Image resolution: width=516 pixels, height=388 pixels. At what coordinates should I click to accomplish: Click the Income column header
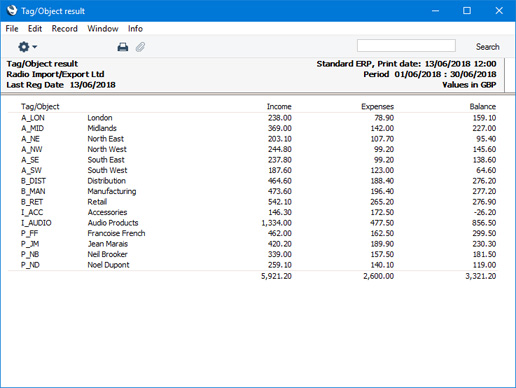pos(279,107)
